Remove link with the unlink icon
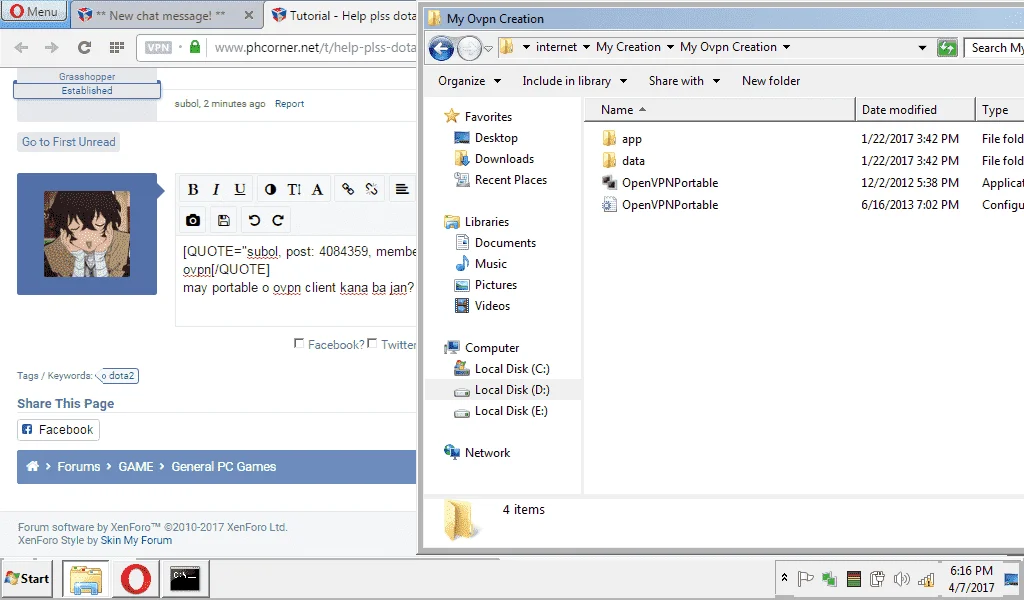Viewport: 1024px width, 600px height. point(372,189)
